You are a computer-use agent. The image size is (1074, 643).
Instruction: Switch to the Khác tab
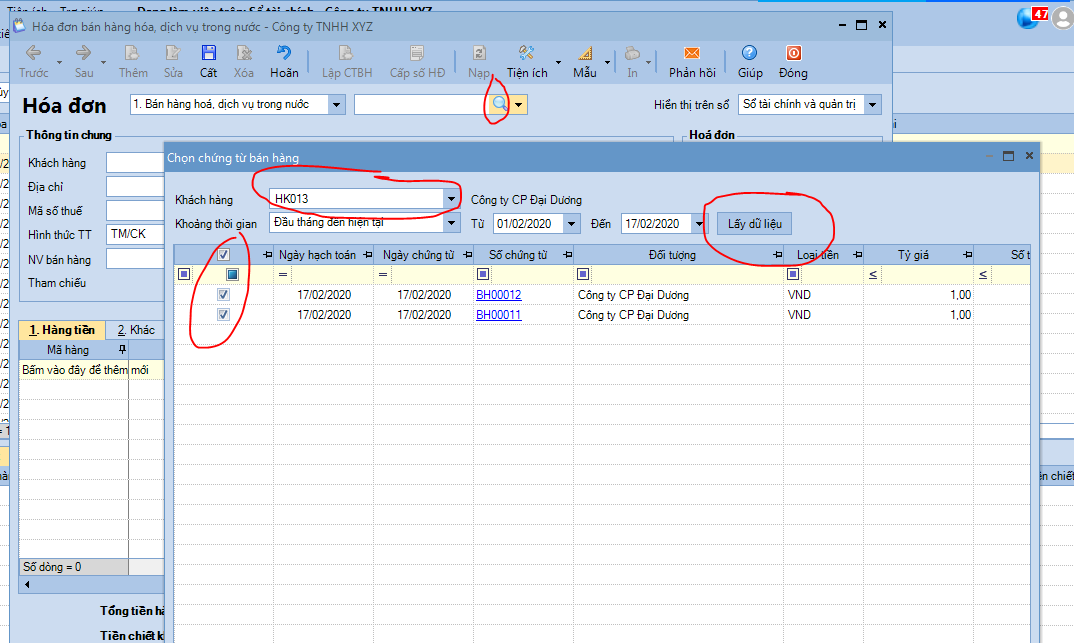[135, 329]
